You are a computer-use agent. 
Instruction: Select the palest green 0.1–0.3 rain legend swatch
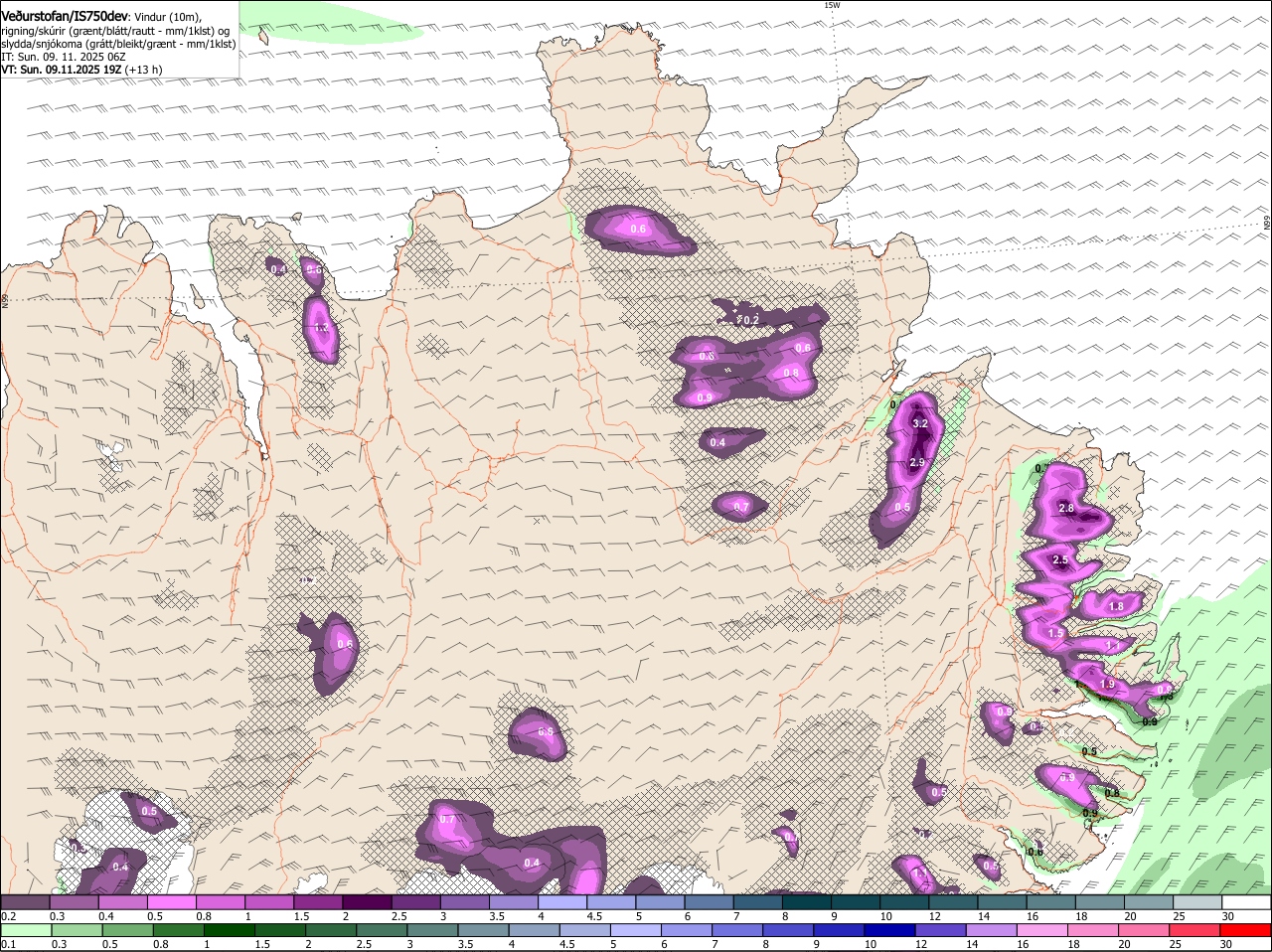pyautogui.click(x=25, y=930)
